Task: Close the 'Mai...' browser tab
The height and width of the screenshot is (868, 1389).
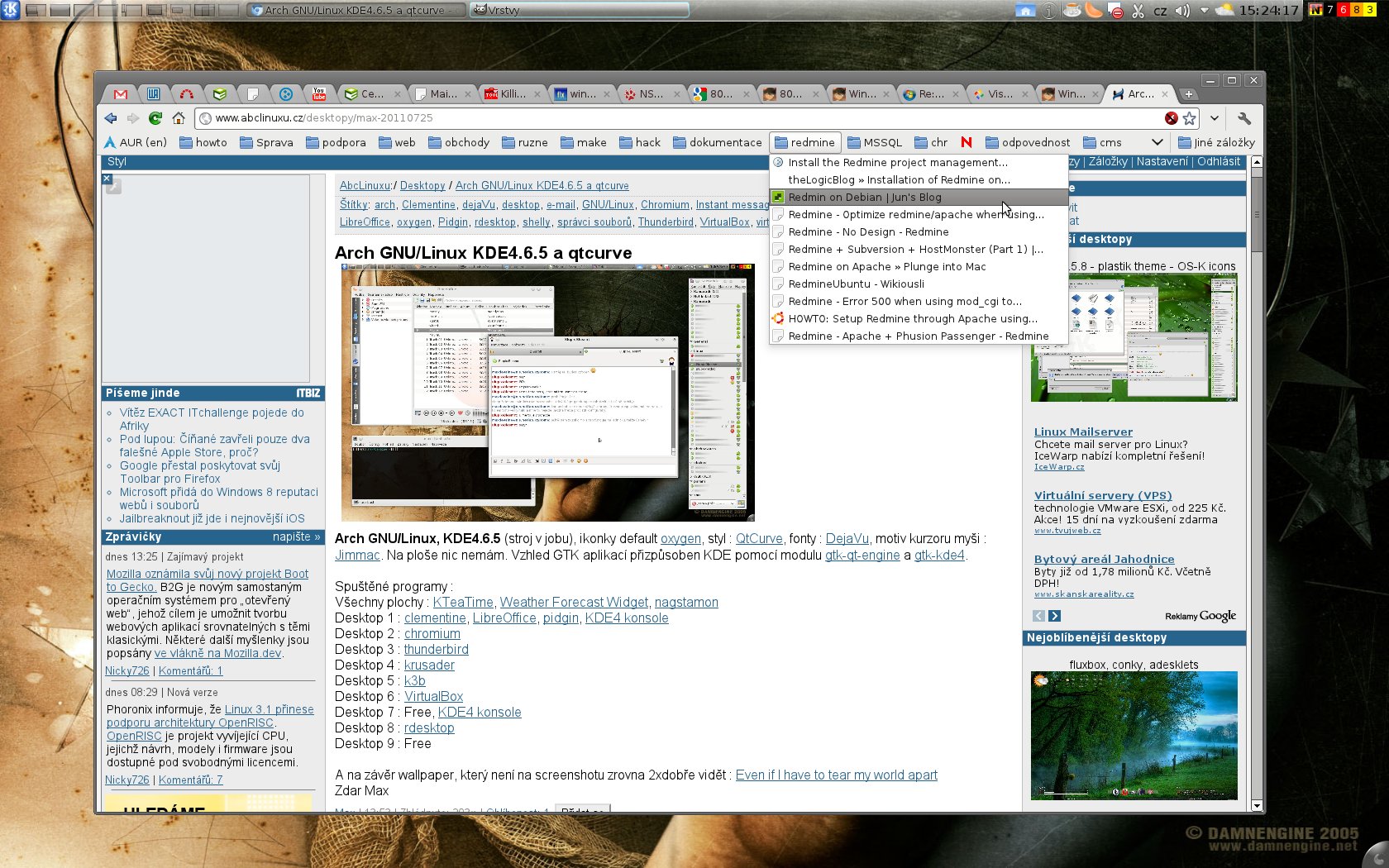Action: [468, 94]
